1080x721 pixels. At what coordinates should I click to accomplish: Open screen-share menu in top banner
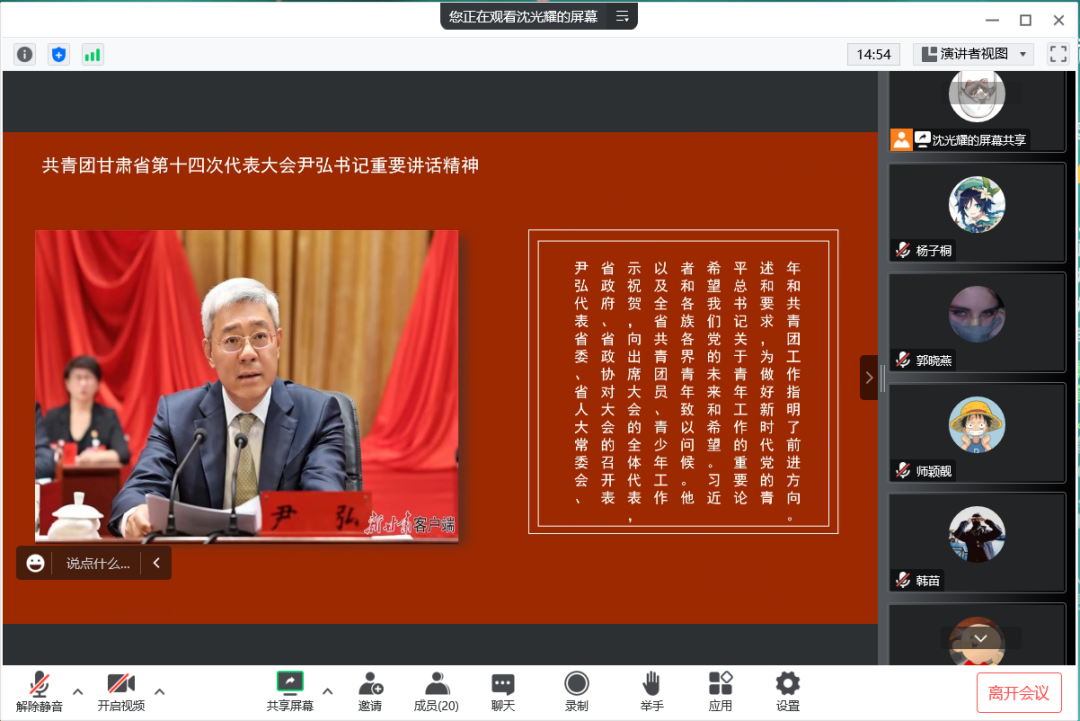click(622, 16)
